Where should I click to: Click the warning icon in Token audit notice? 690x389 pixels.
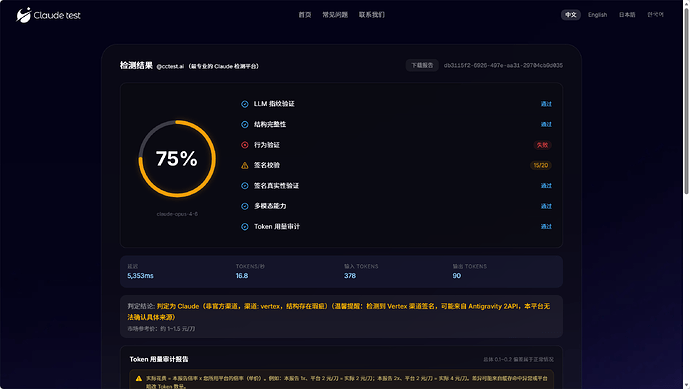point(139,378)
